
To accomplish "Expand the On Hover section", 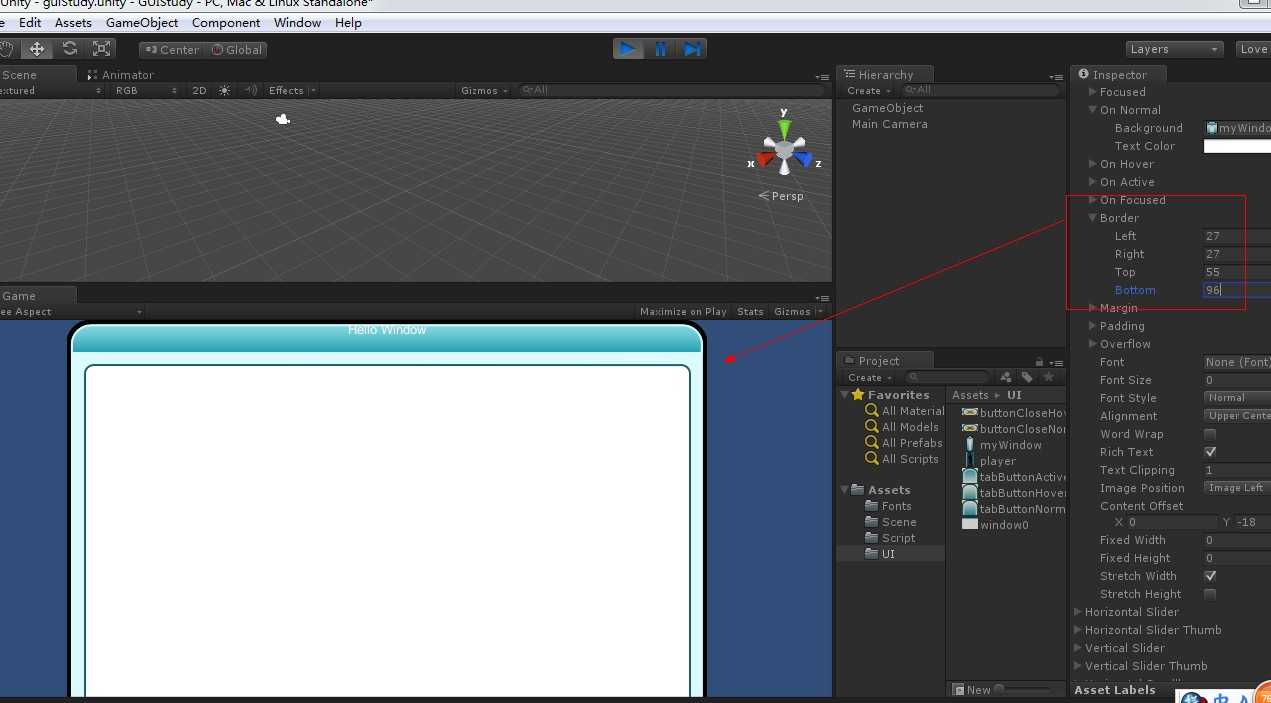I will pyautogui.click(x=1093, y=164).
